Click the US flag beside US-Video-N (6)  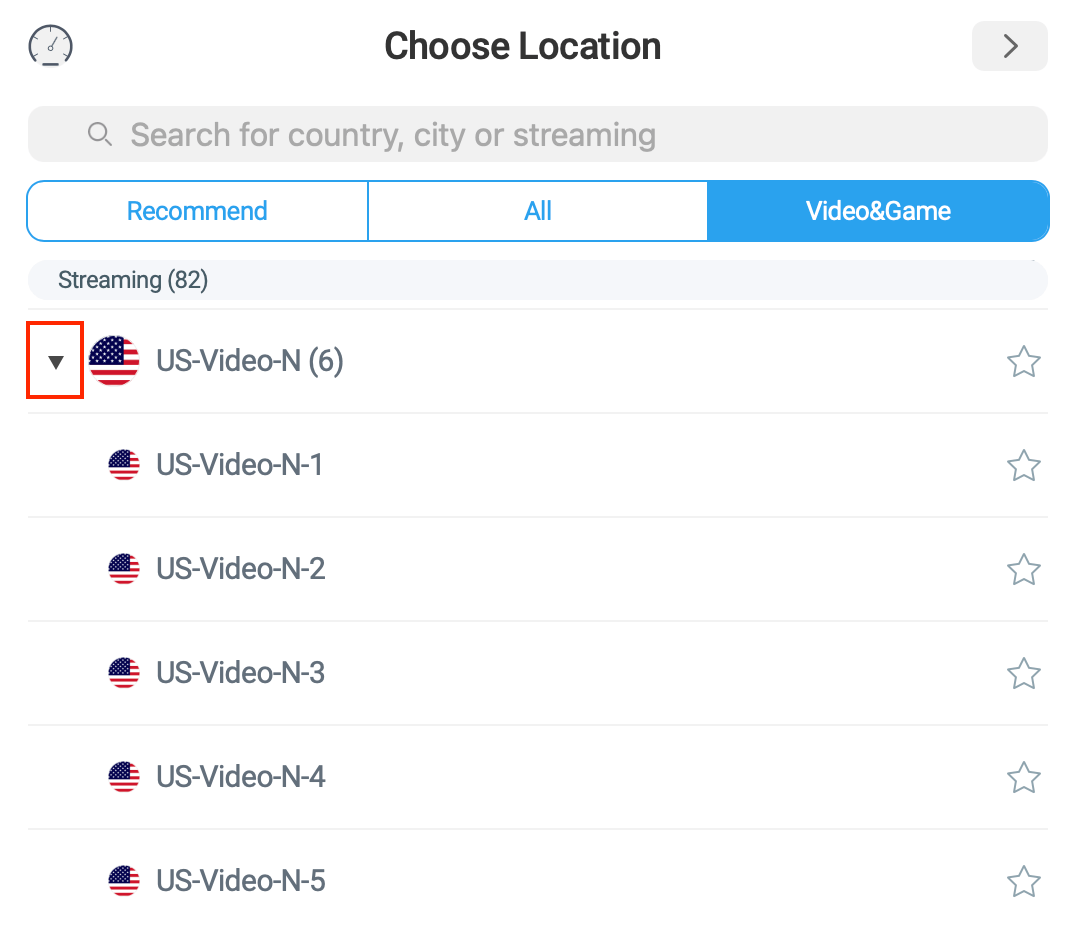click(114, 361)
